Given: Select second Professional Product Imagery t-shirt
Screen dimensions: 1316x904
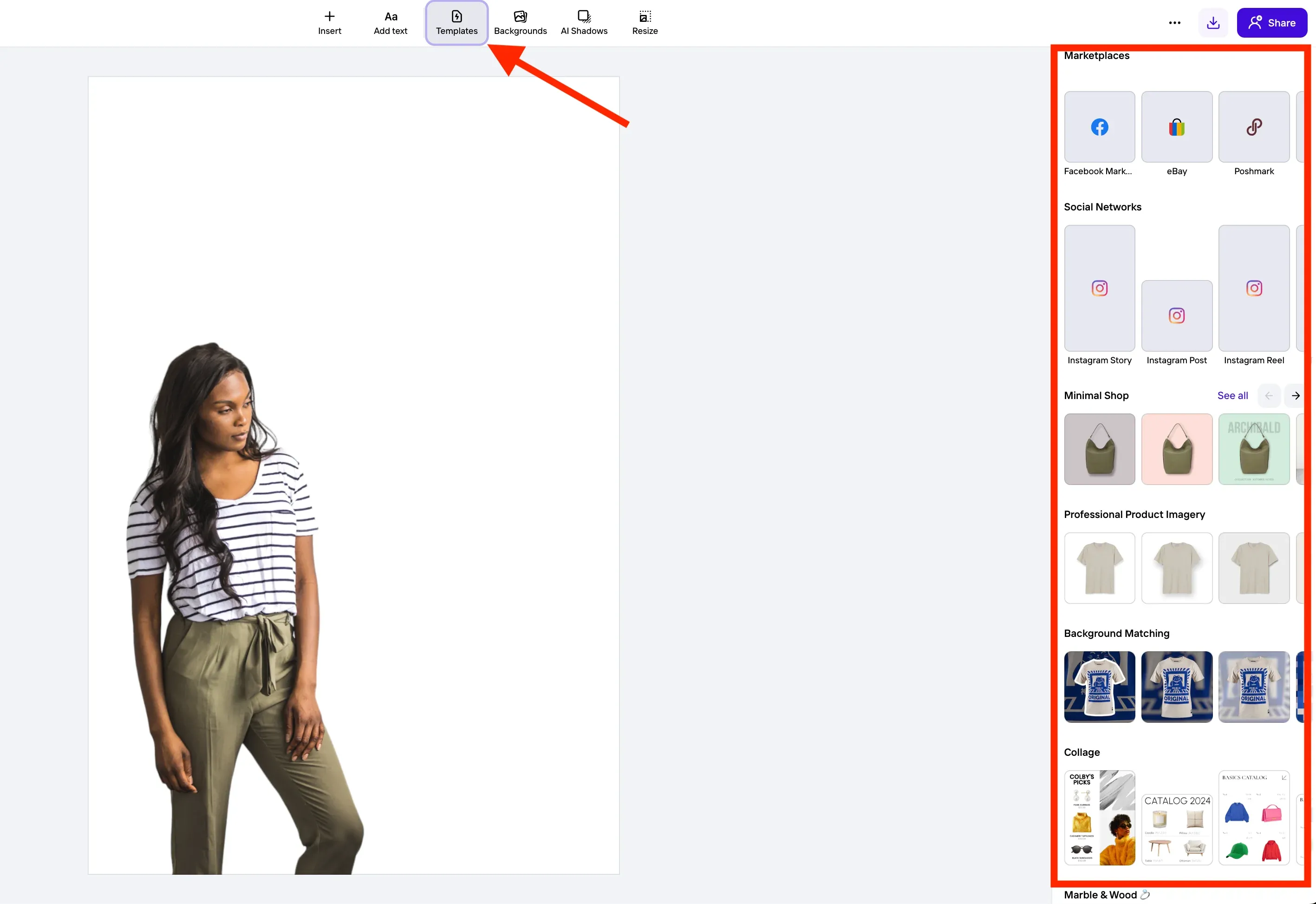Looking at the screenshot, I should (1177, 568).
